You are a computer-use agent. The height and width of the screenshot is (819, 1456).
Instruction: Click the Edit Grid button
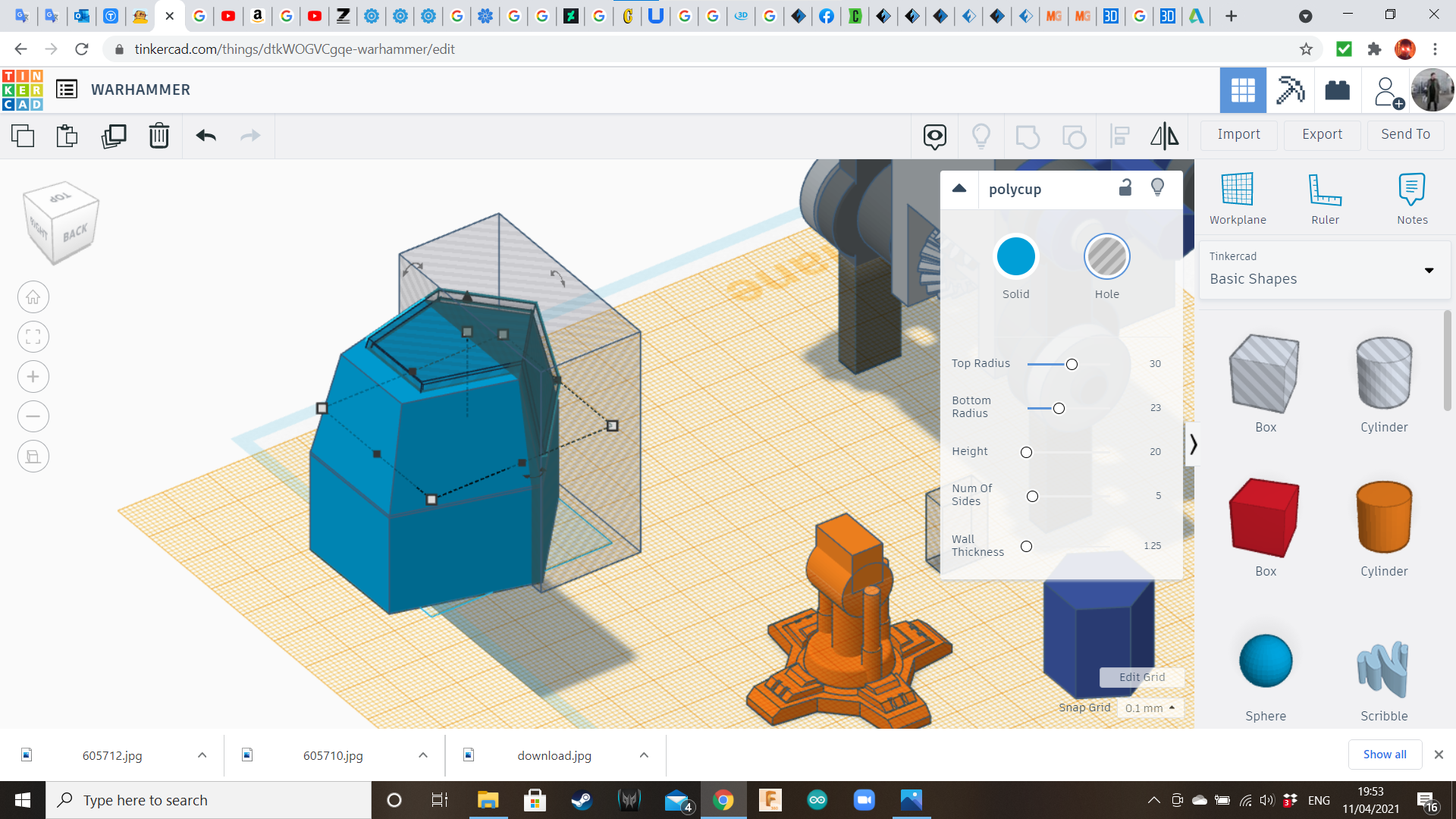1141,677
